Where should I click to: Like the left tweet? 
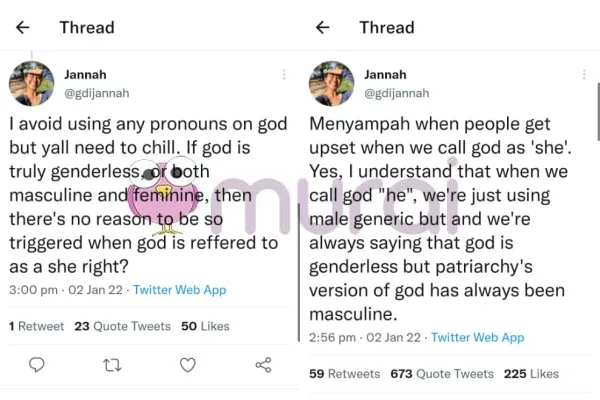click(x=189, y=365)
